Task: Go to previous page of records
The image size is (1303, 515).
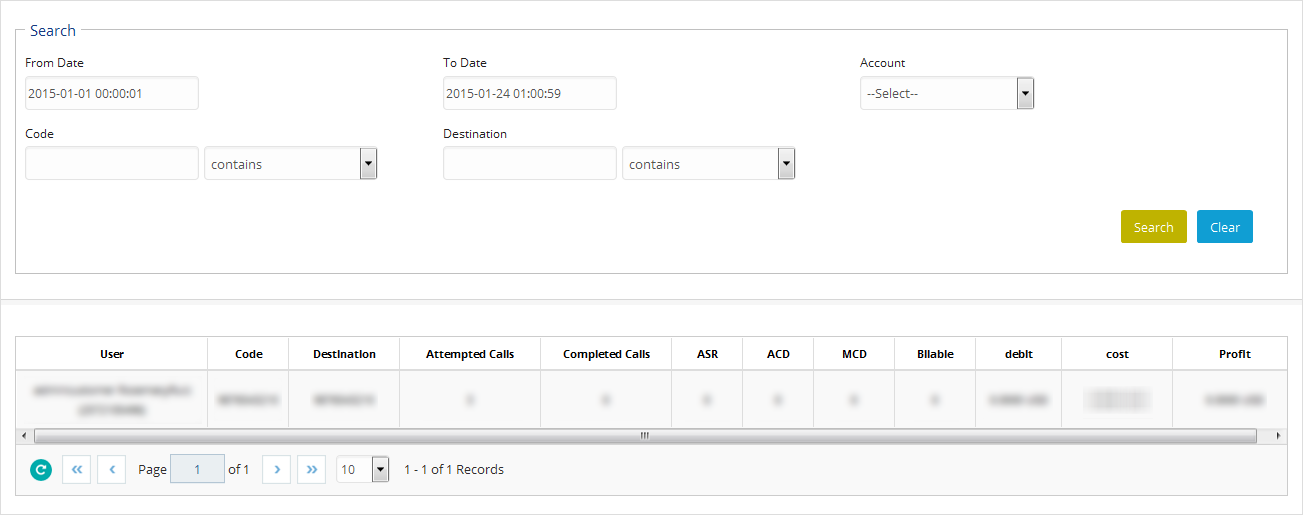Action: pyautogui.click(x=111, y=469)
